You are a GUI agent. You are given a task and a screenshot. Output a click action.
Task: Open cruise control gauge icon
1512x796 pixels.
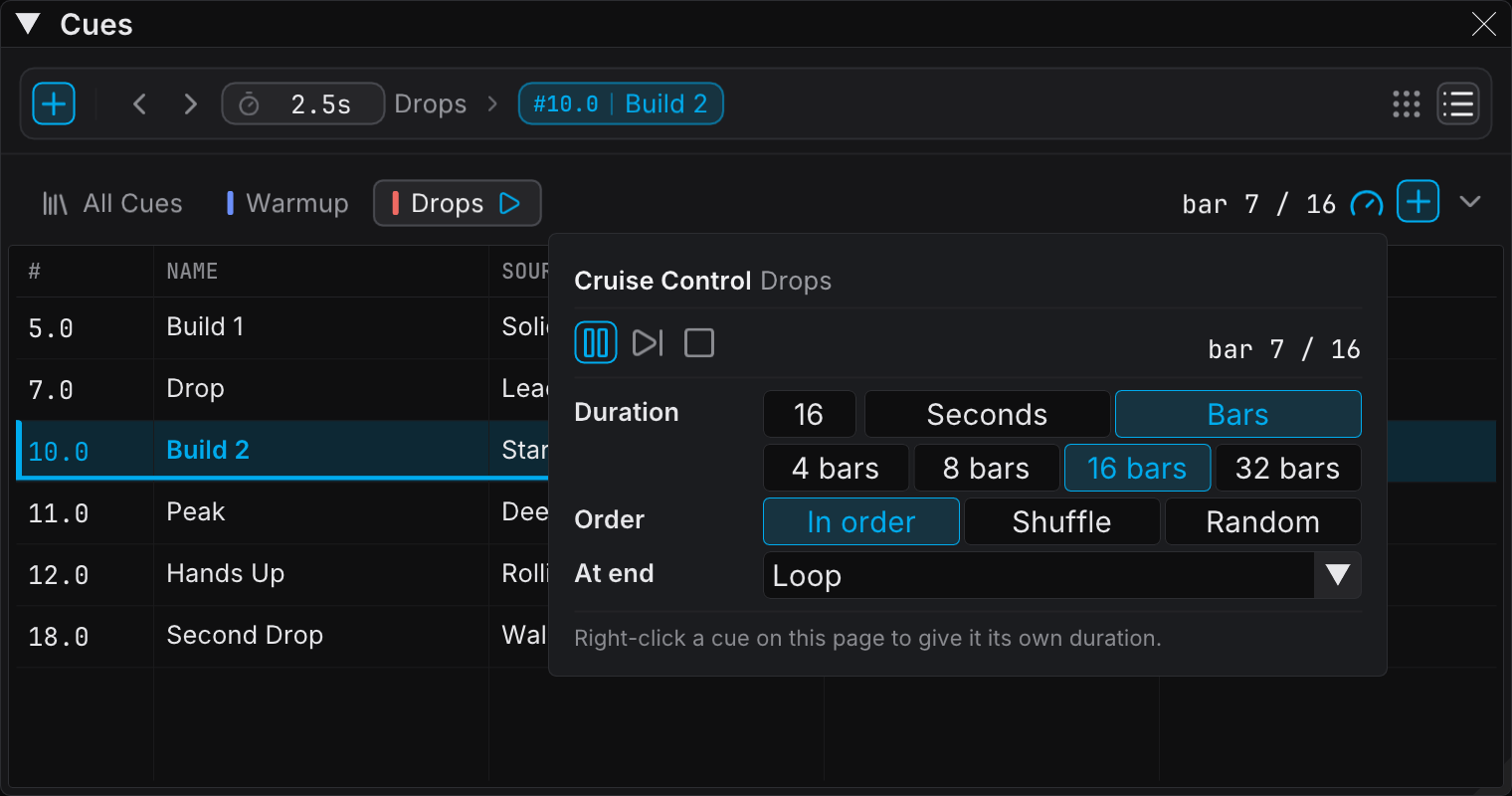(x=1367, y=203)
